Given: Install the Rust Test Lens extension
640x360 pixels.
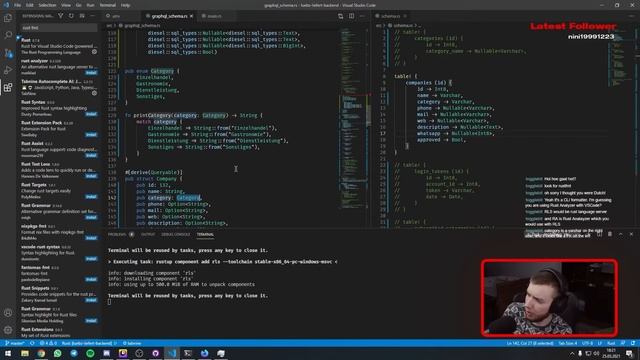Looking at the screenshot, I should [x=91, y=176].
